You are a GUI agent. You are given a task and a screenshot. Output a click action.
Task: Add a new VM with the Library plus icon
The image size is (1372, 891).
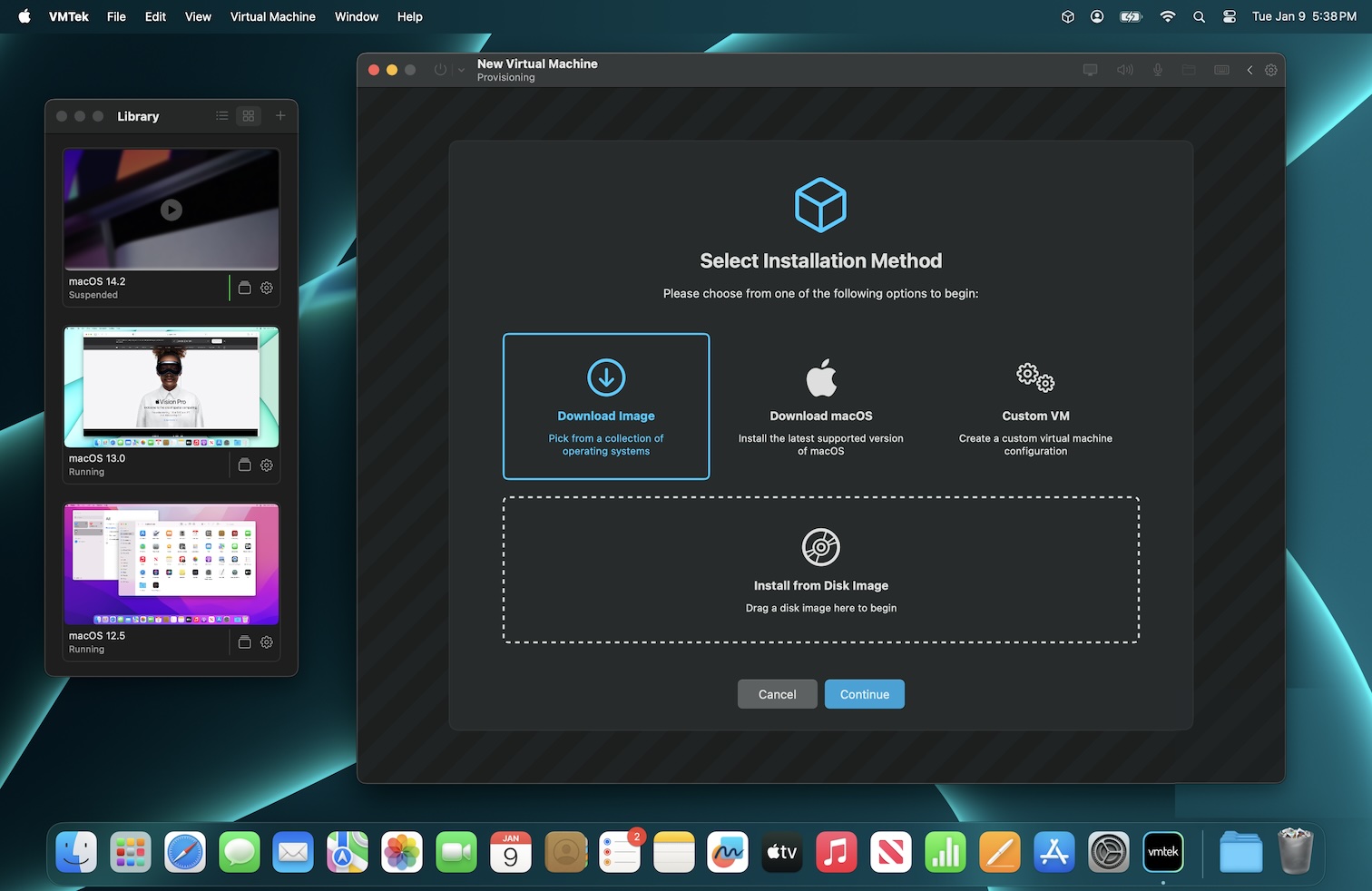[280, 116]
